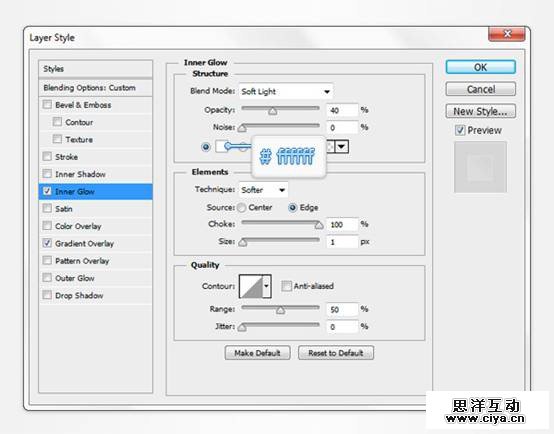Toggle the Preview checkbox

click(x=460, y=130)
